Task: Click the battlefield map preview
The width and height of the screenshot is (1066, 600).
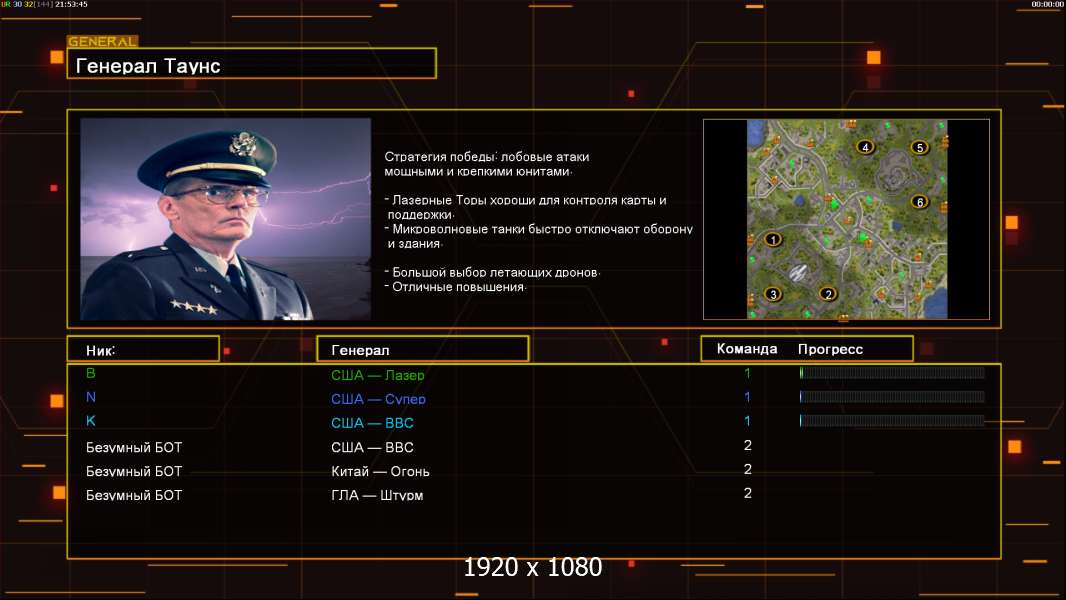Action: pos(846,219)
